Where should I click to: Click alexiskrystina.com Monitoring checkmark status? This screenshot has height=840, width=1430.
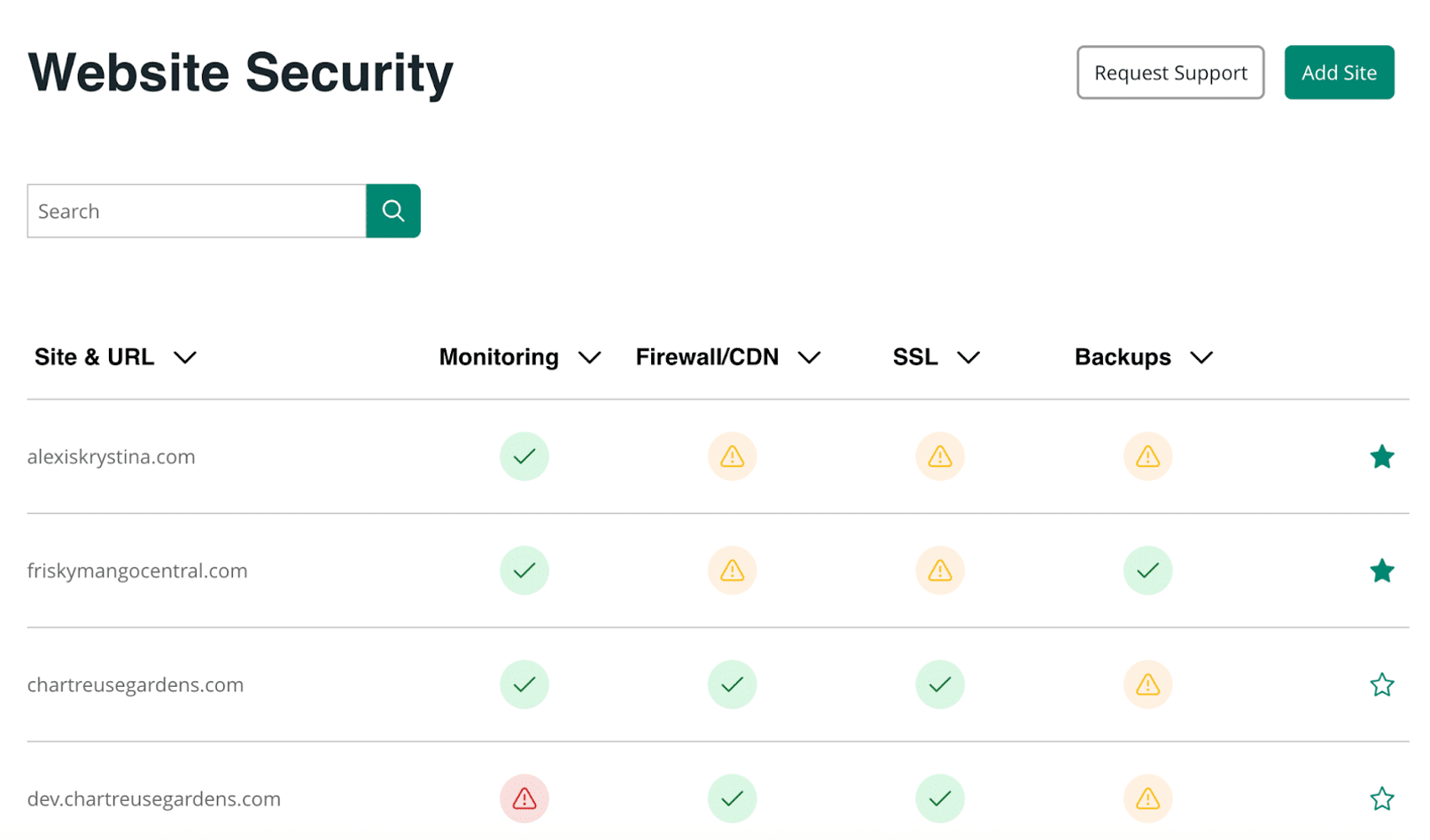(524, 456)
